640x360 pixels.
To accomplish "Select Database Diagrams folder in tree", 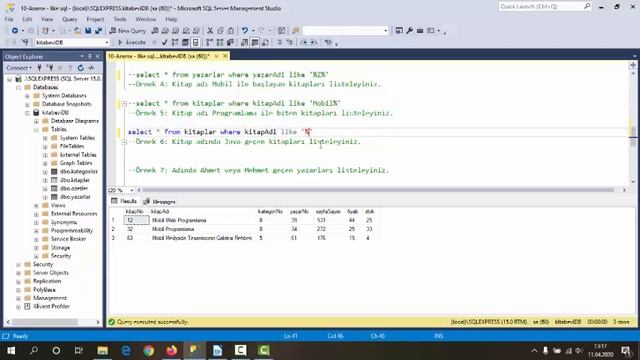I will click(x=75, y=121).
